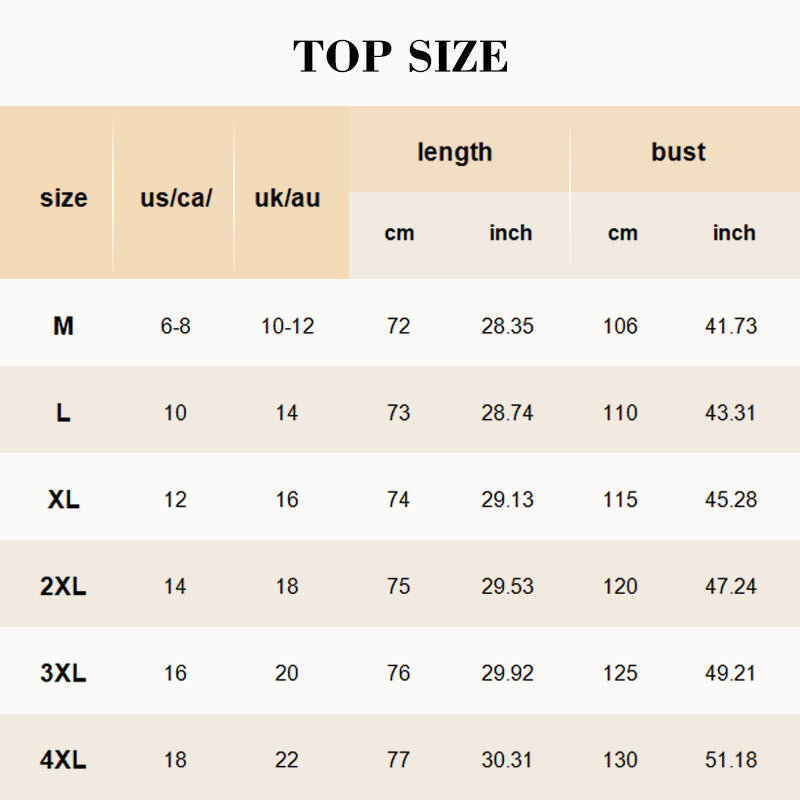Click the 29.92 inch length value
Image resolution: width=800 pixels, height=800 pixels.
click(x=507, y=674)
